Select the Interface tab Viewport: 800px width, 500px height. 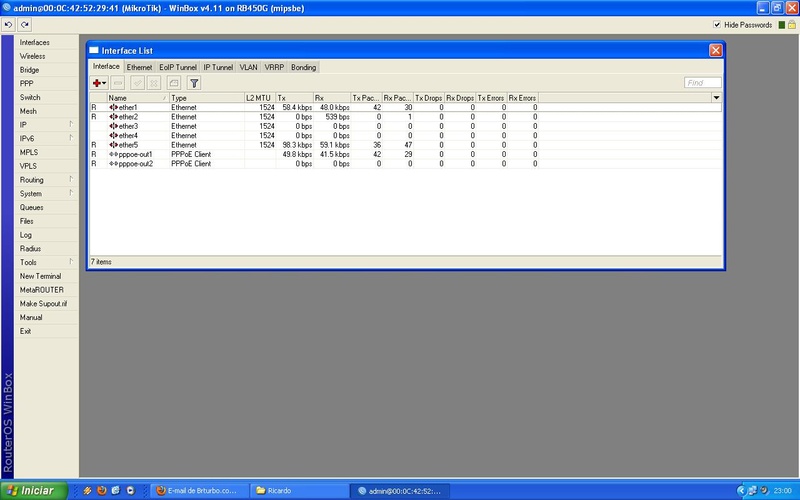tap(106, 66)
